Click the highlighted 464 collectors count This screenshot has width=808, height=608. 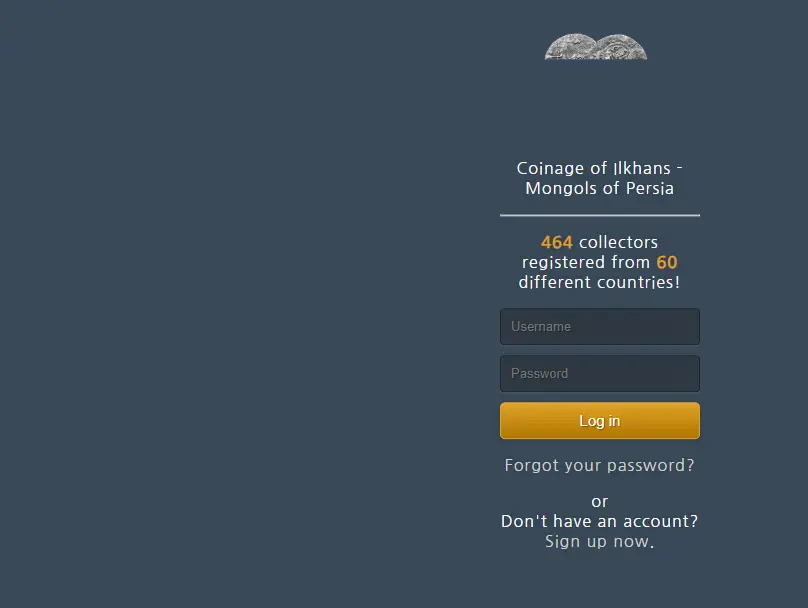click(x=557, y=242)
